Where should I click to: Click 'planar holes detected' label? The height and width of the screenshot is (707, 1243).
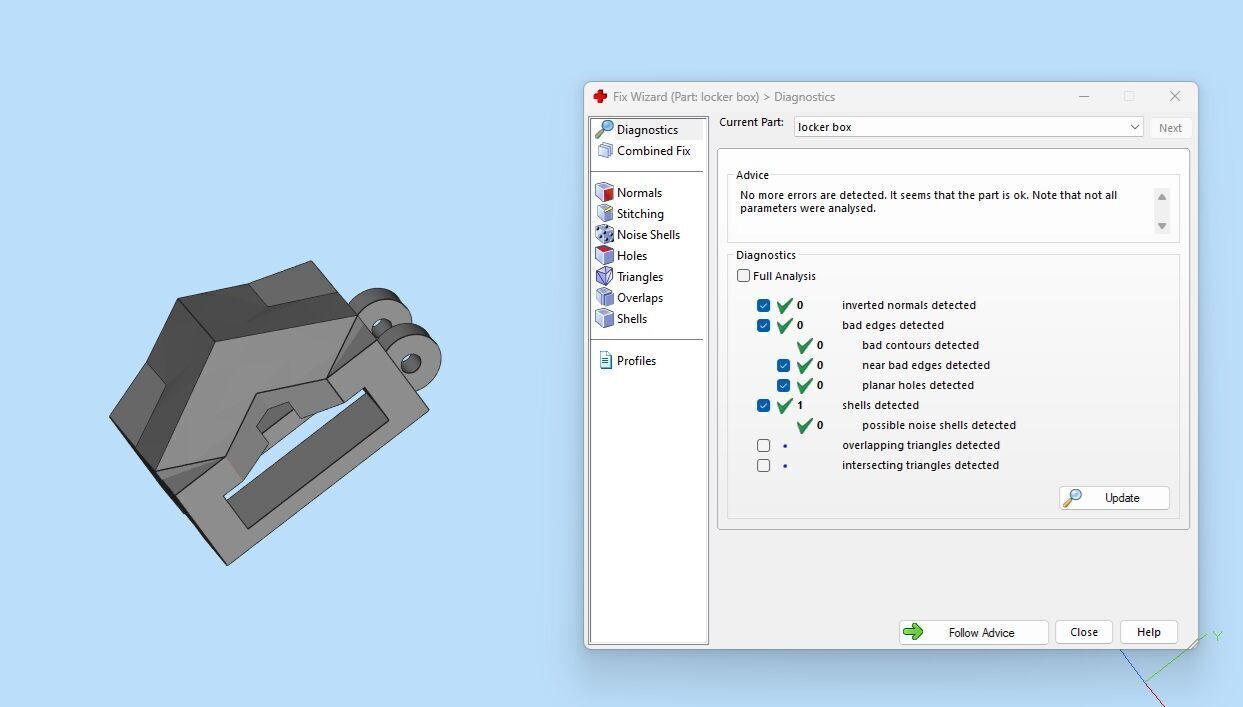tap(917, 385)
